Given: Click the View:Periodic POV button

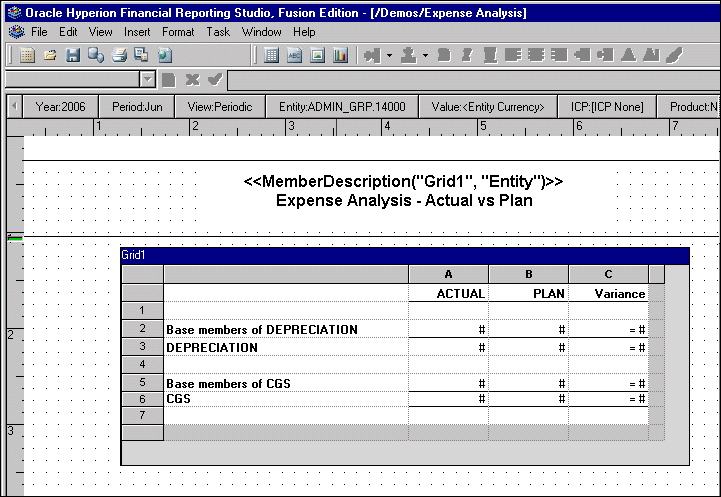Looking at the screenshot, I should pos(220,107).
